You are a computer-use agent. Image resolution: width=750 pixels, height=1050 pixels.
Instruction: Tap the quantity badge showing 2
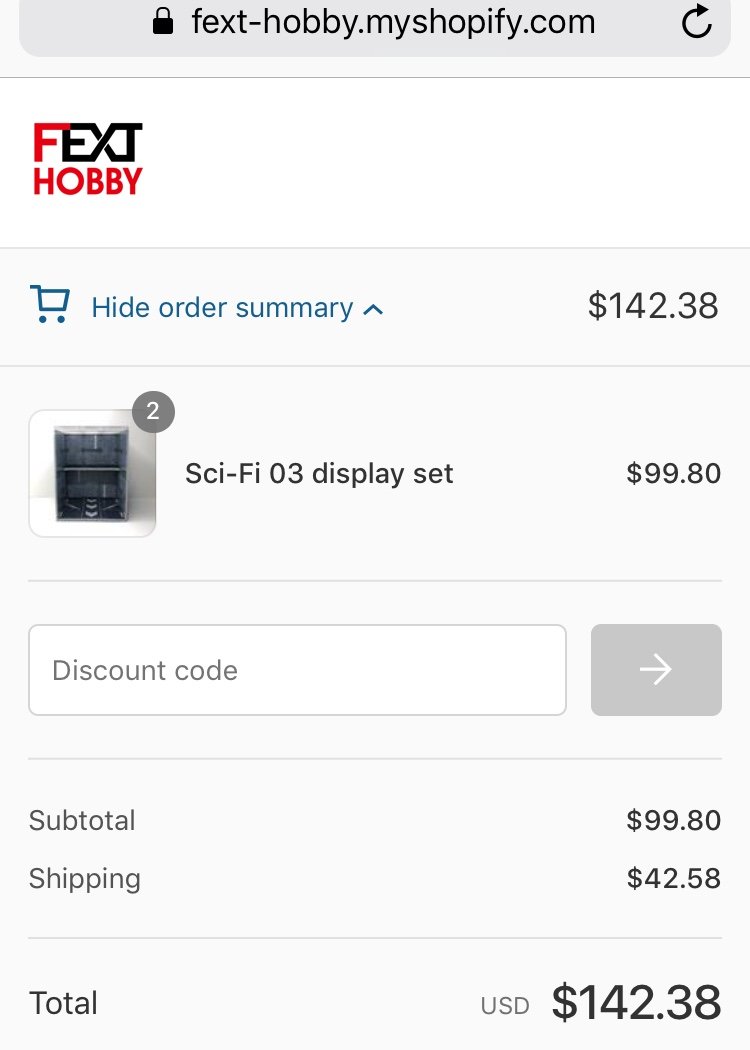153,411
